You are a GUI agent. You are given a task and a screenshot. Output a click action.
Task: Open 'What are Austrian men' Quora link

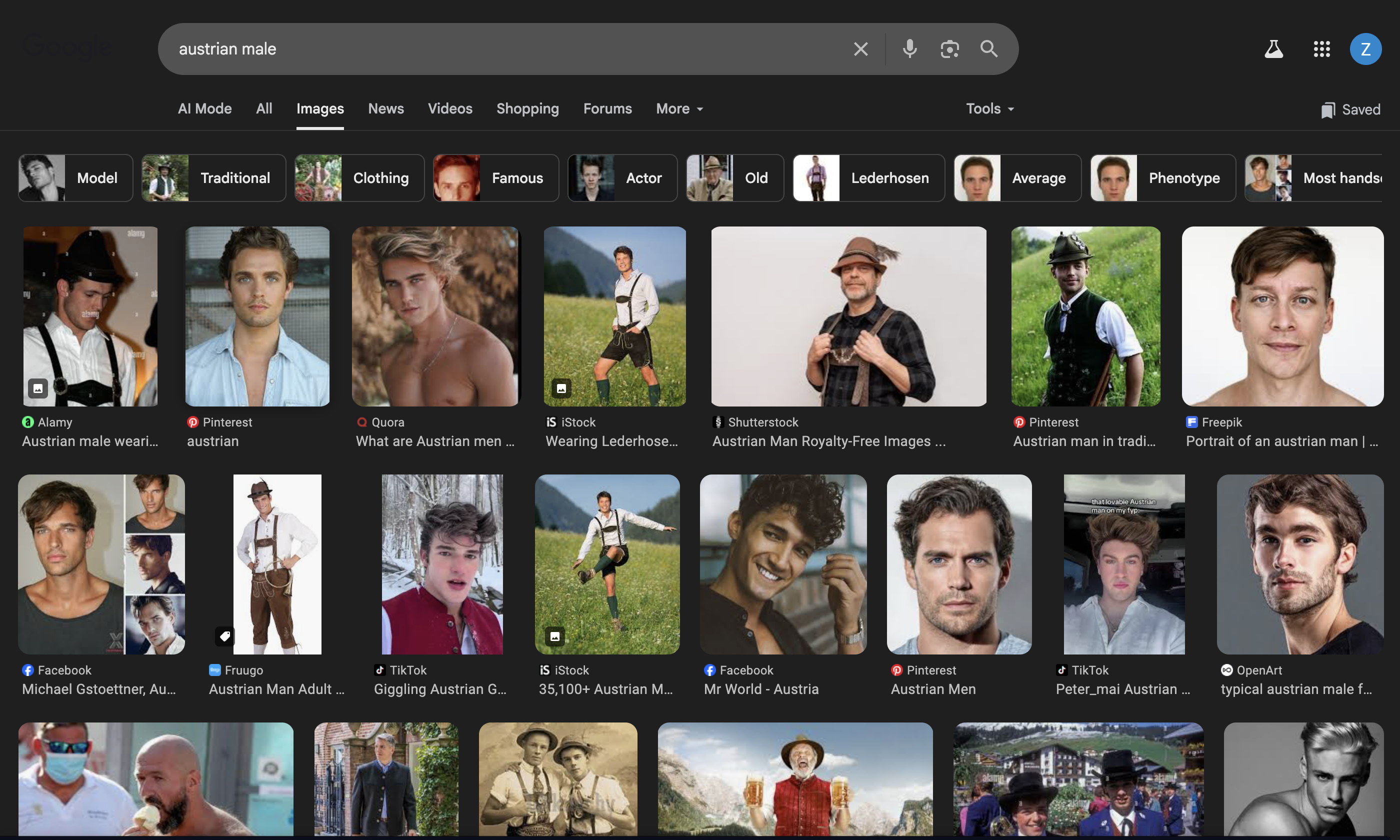coord(435,441)
